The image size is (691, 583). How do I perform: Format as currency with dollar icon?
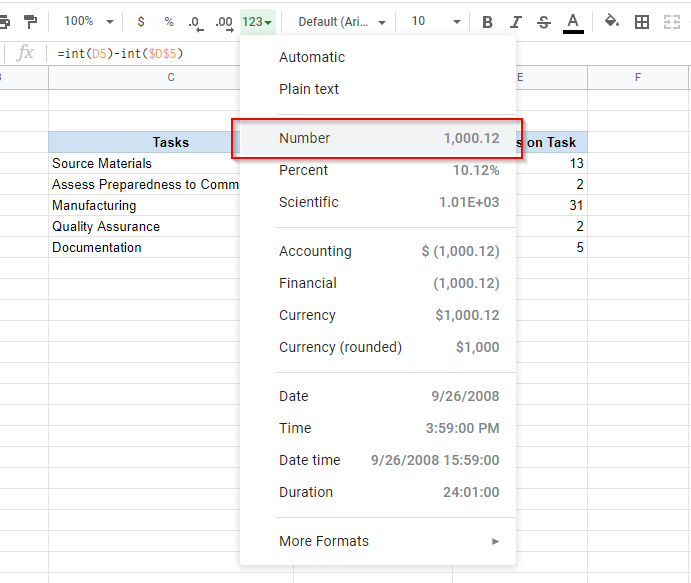coord(140,21)
